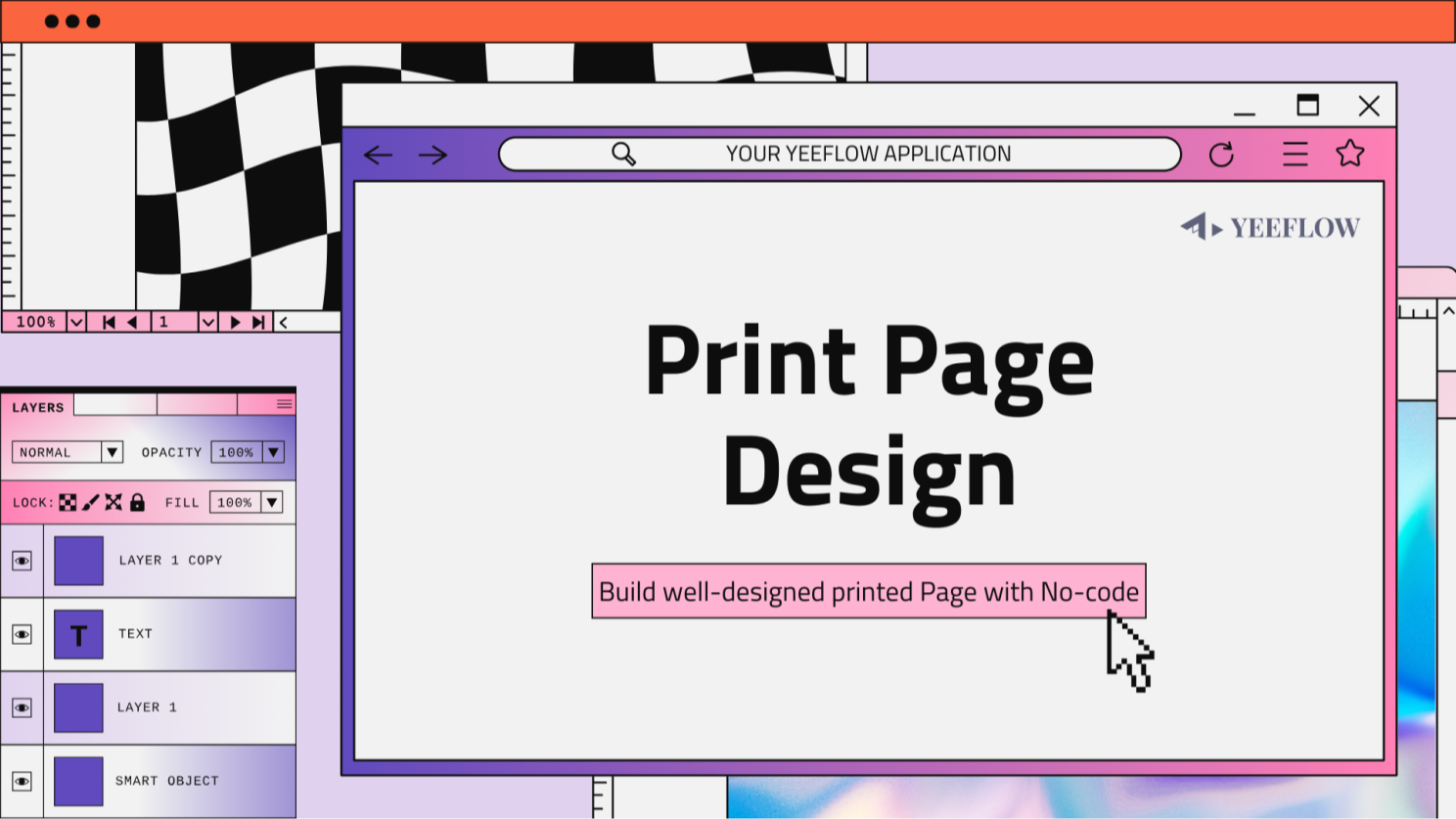Click the Build well-designed printed Page banner
1456x819 pixels.
click(x=869, y=591)
